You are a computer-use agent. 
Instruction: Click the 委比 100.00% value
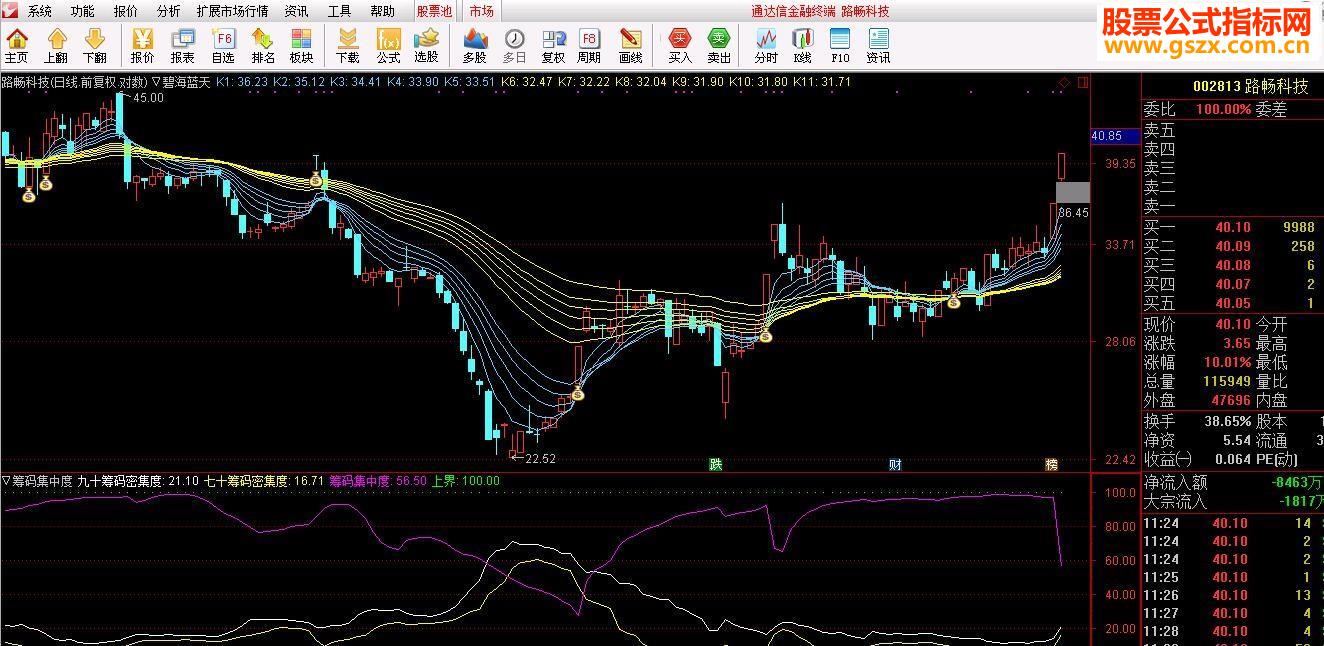pos(1223,109)
